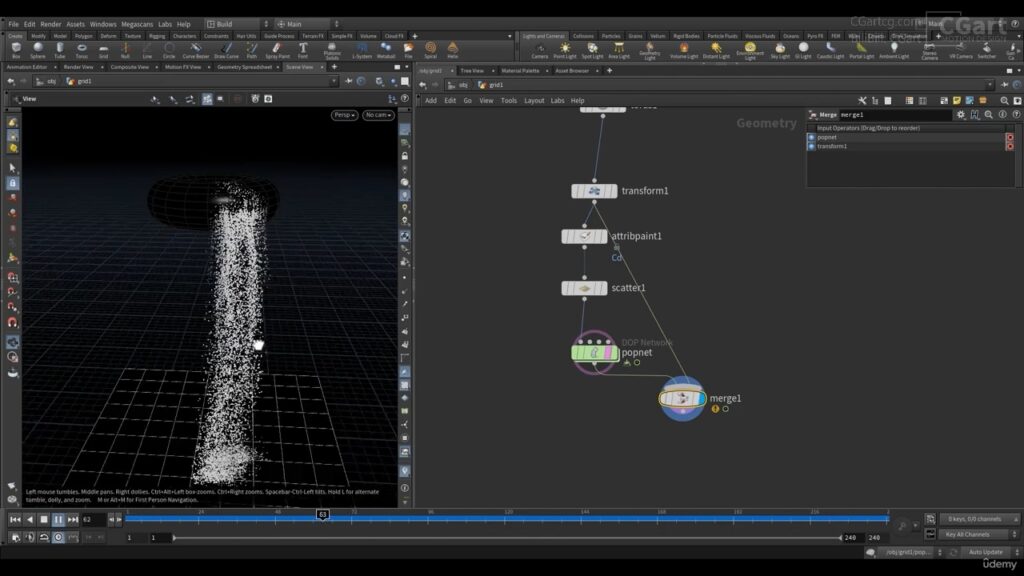
Task: Select the Spiral shelf tool
Action: pyautogui.click(x=430, y=50)
